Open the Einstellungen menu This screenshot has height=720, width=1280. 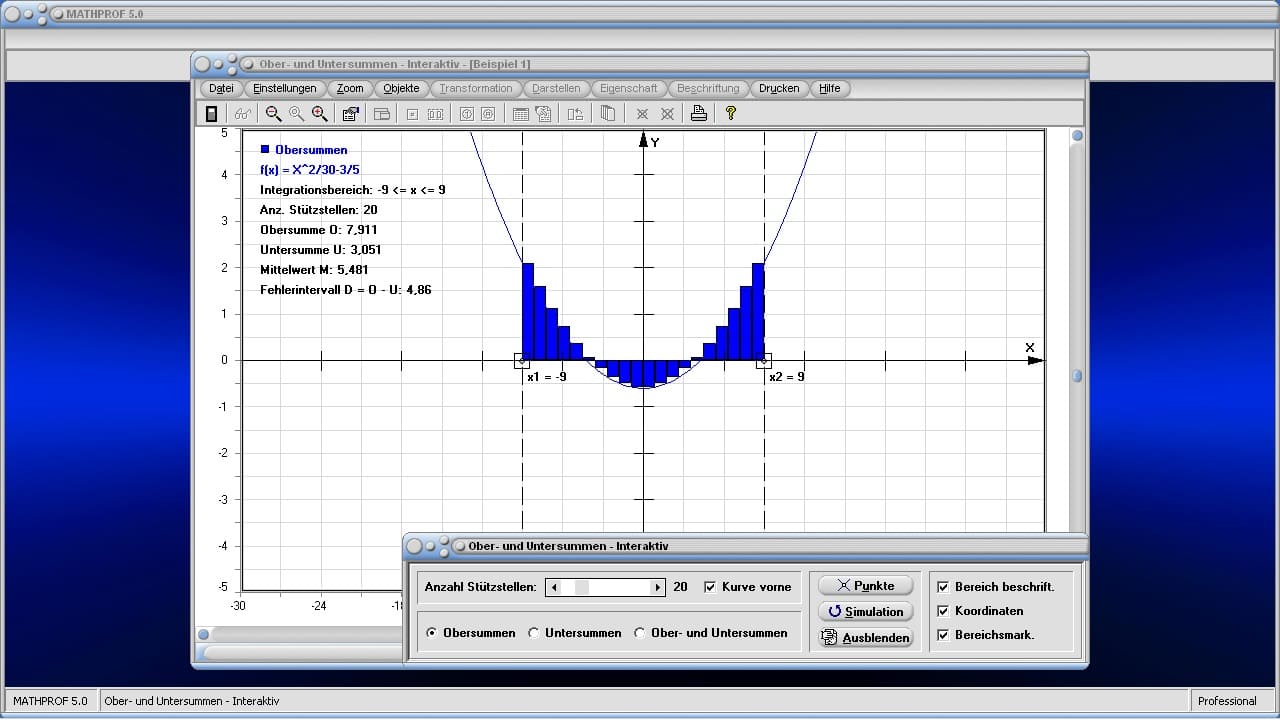point(285,88)
